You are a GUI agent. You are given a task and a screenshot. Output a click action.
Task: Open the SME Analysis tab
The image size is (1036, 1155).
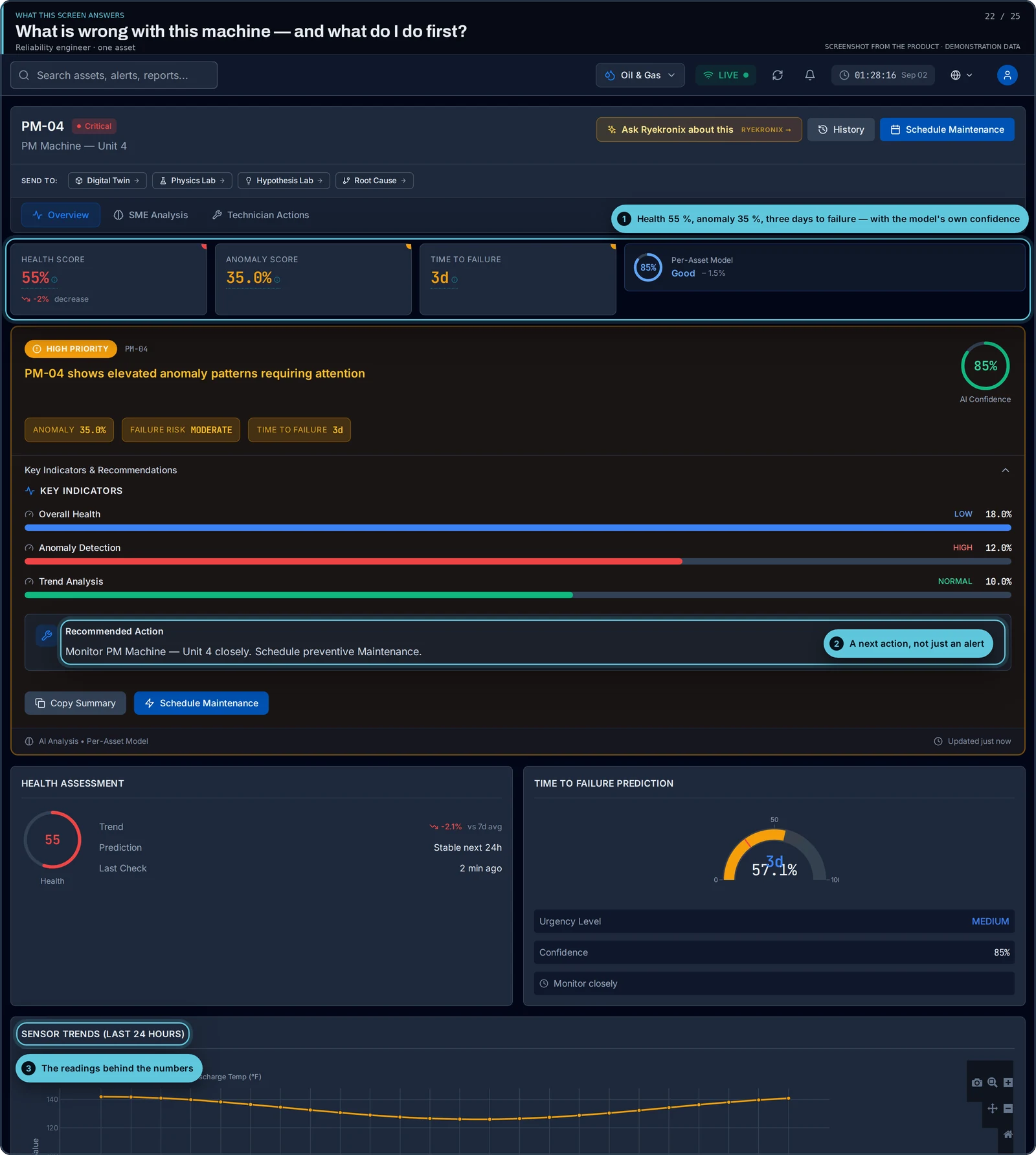tap(151, 215)
